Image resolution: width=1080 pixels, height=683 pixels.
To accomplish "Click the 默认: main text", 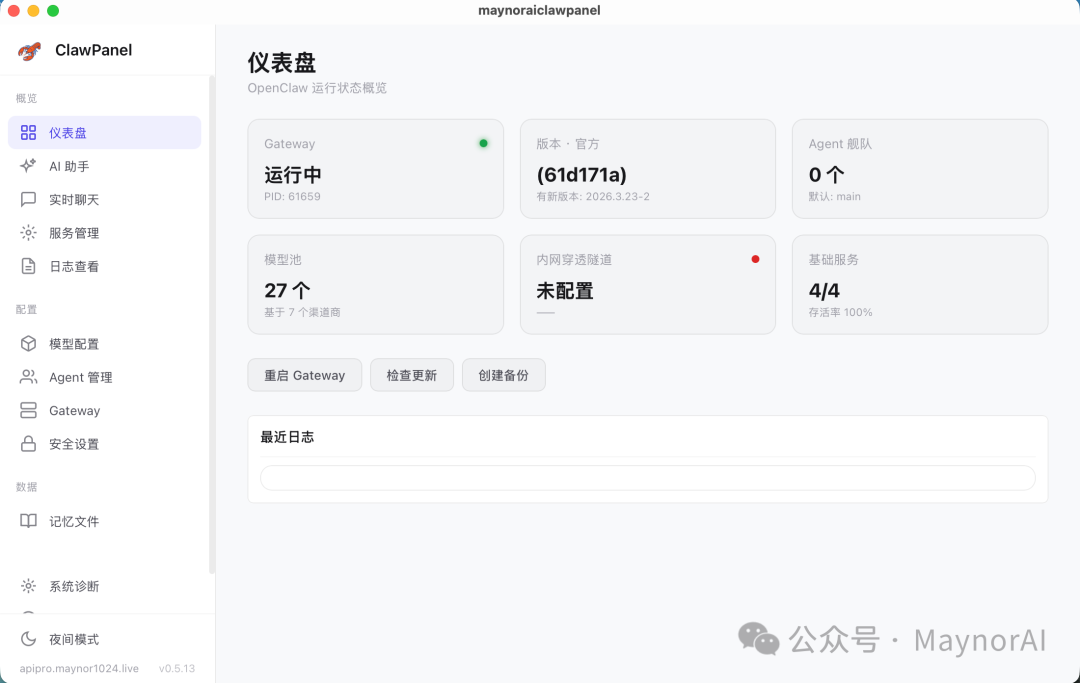I will point(835,197).
